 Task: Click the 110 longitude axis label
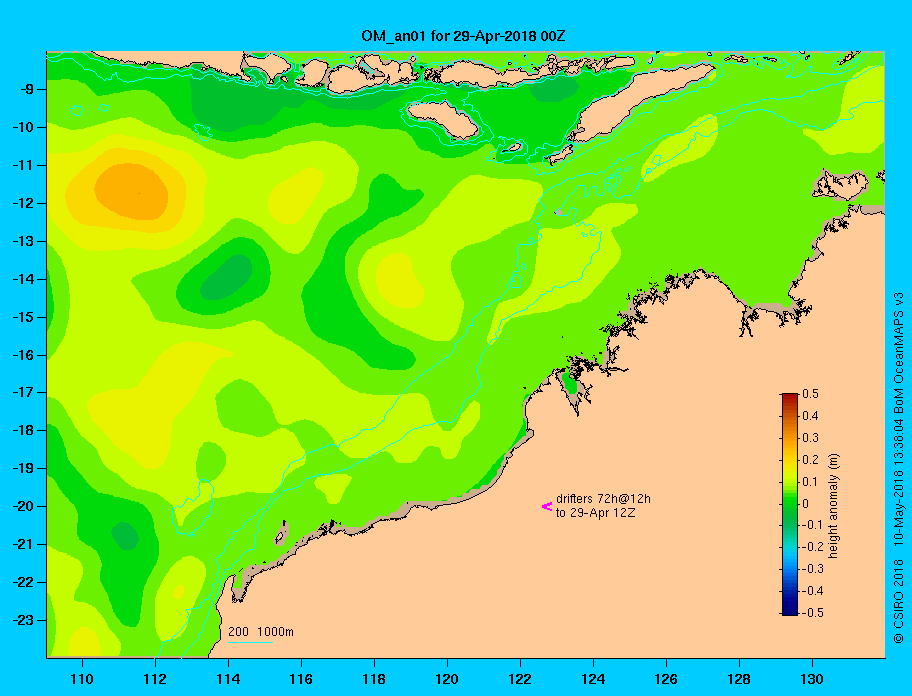82,679
